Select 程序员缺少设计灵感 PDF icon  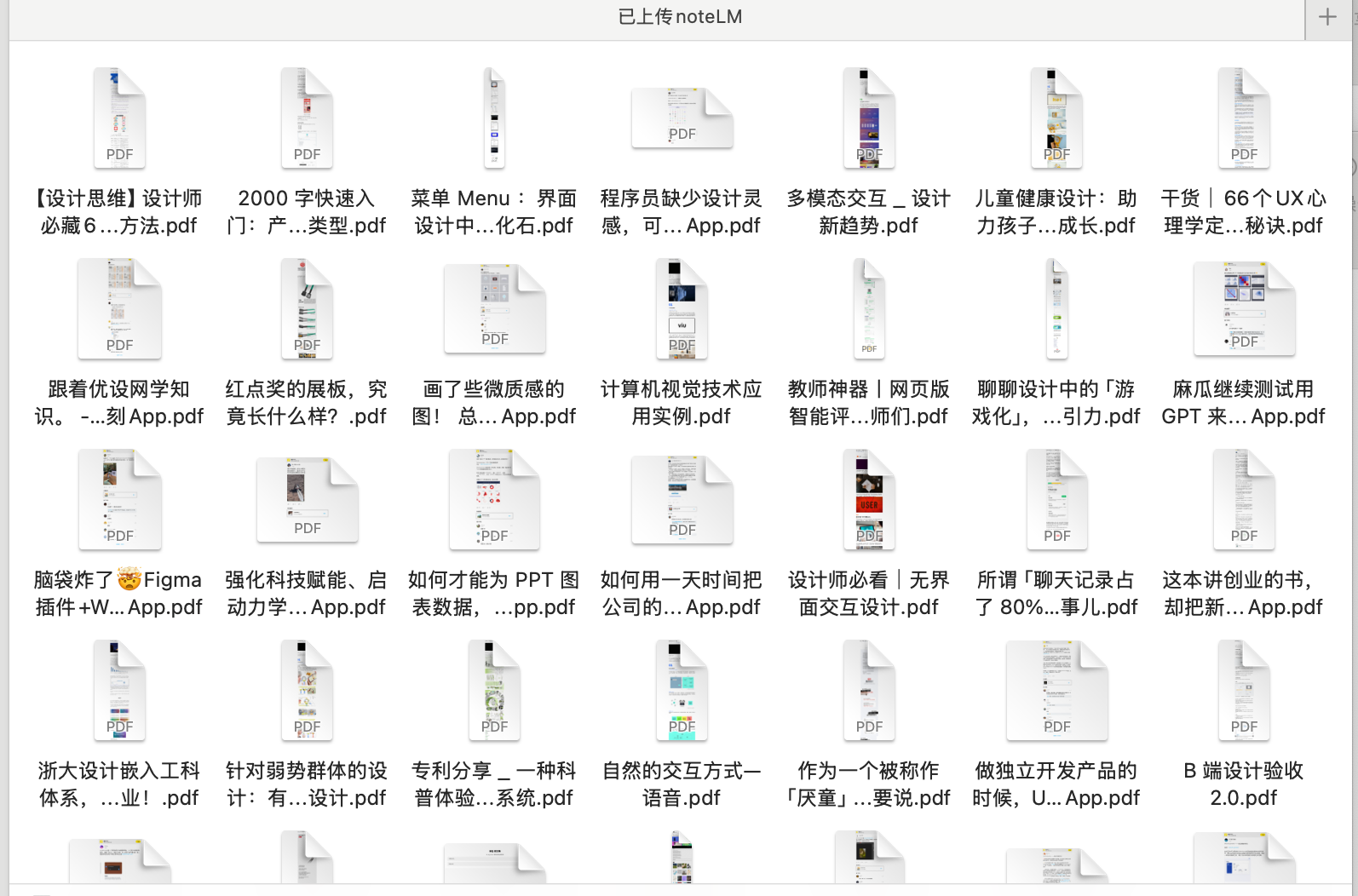[682, 118]
